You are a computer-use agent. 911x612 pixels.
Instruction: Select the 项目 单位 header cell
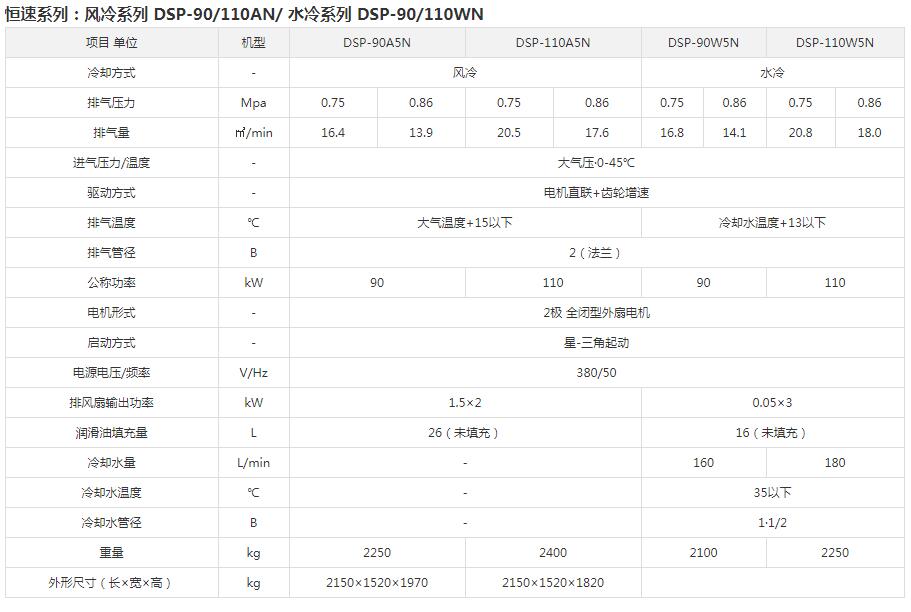[x=112, y=43]
